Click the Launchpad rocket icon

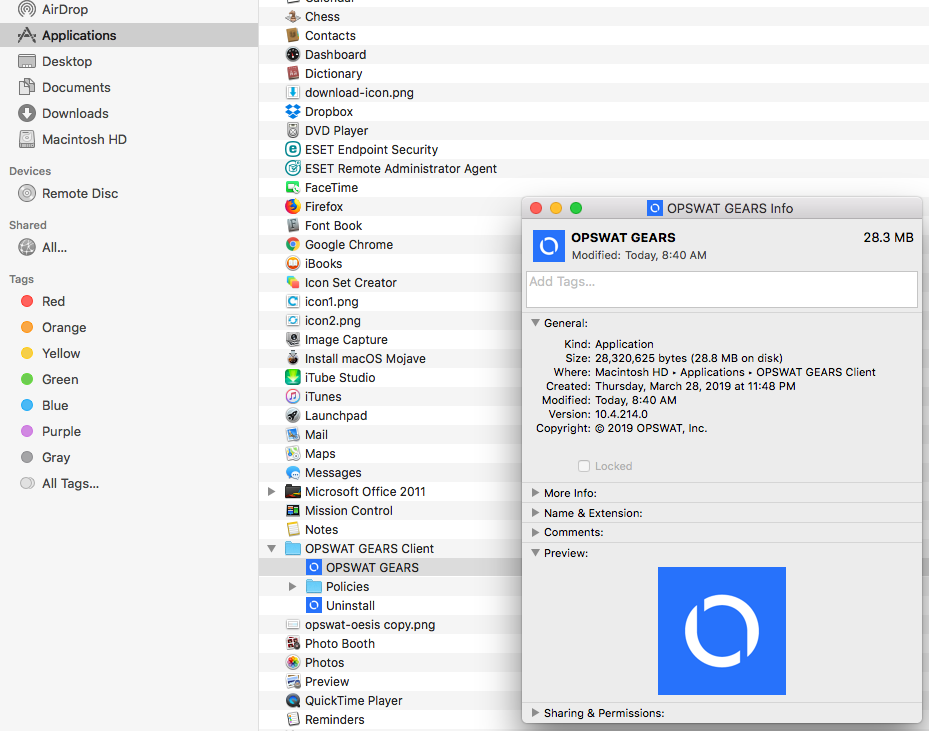[x=293, y=415]
